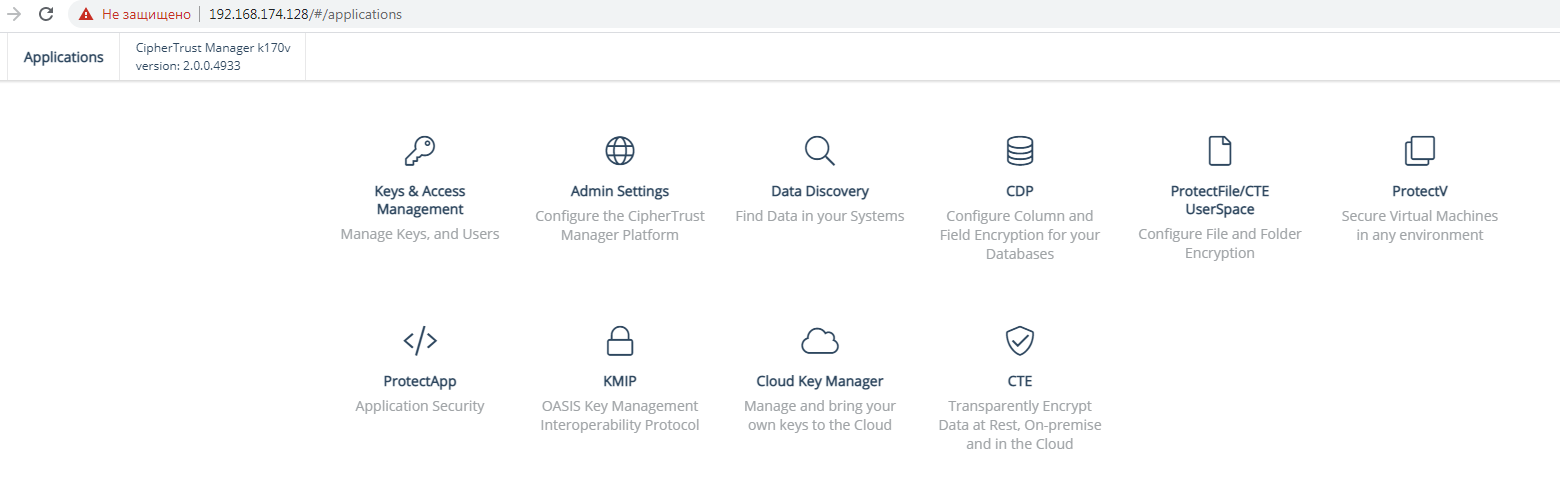Open the ProtectV stacked squares icon
The width and height of the screenshot is (1560, 492).
pos(1420,151)
